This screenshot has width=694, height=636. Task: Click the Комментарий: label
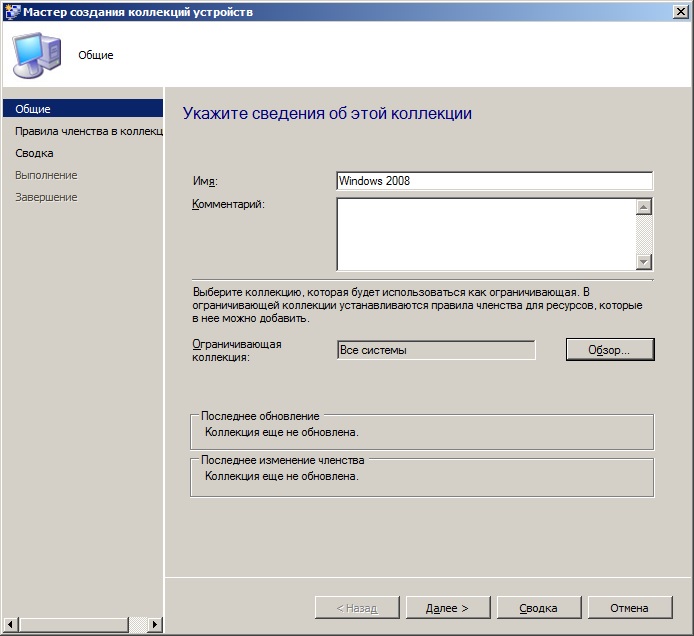click(228, 204)
